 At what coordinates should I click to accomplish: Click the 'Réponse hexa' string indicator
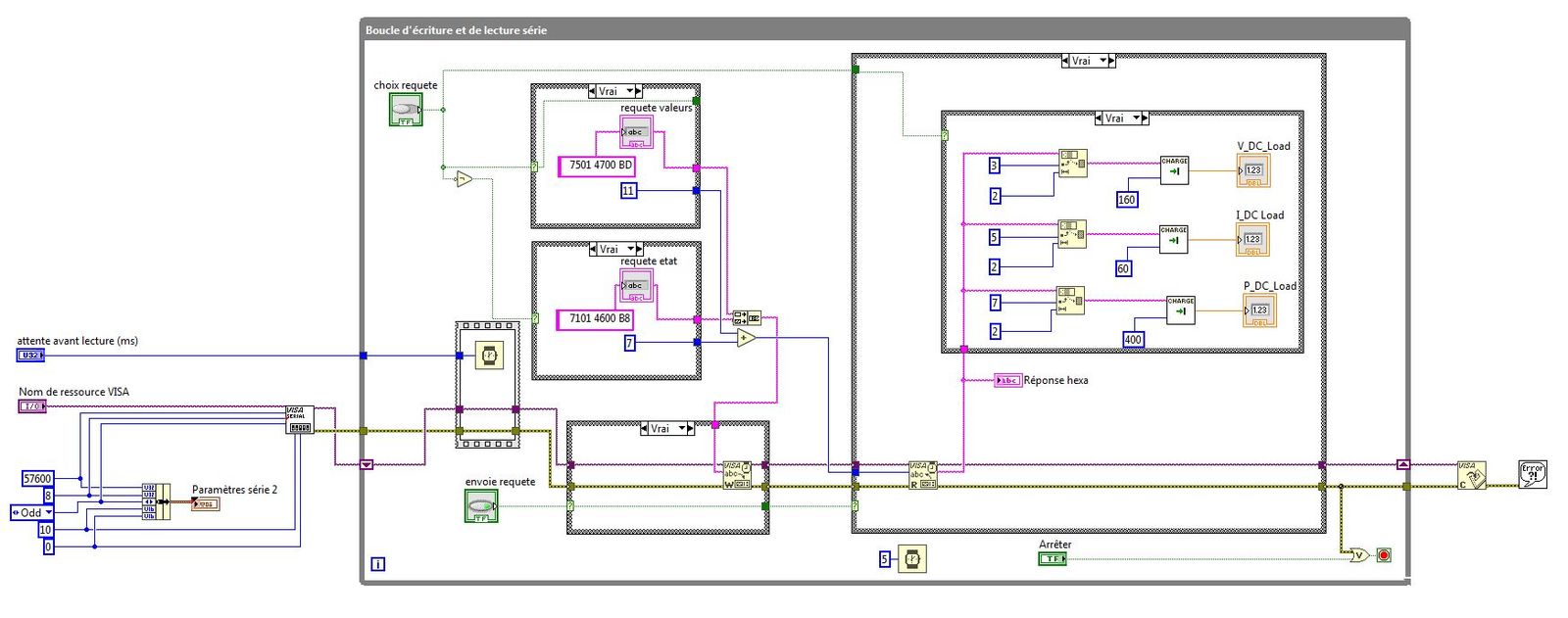pyautogui.click(x=1007, y=380)
